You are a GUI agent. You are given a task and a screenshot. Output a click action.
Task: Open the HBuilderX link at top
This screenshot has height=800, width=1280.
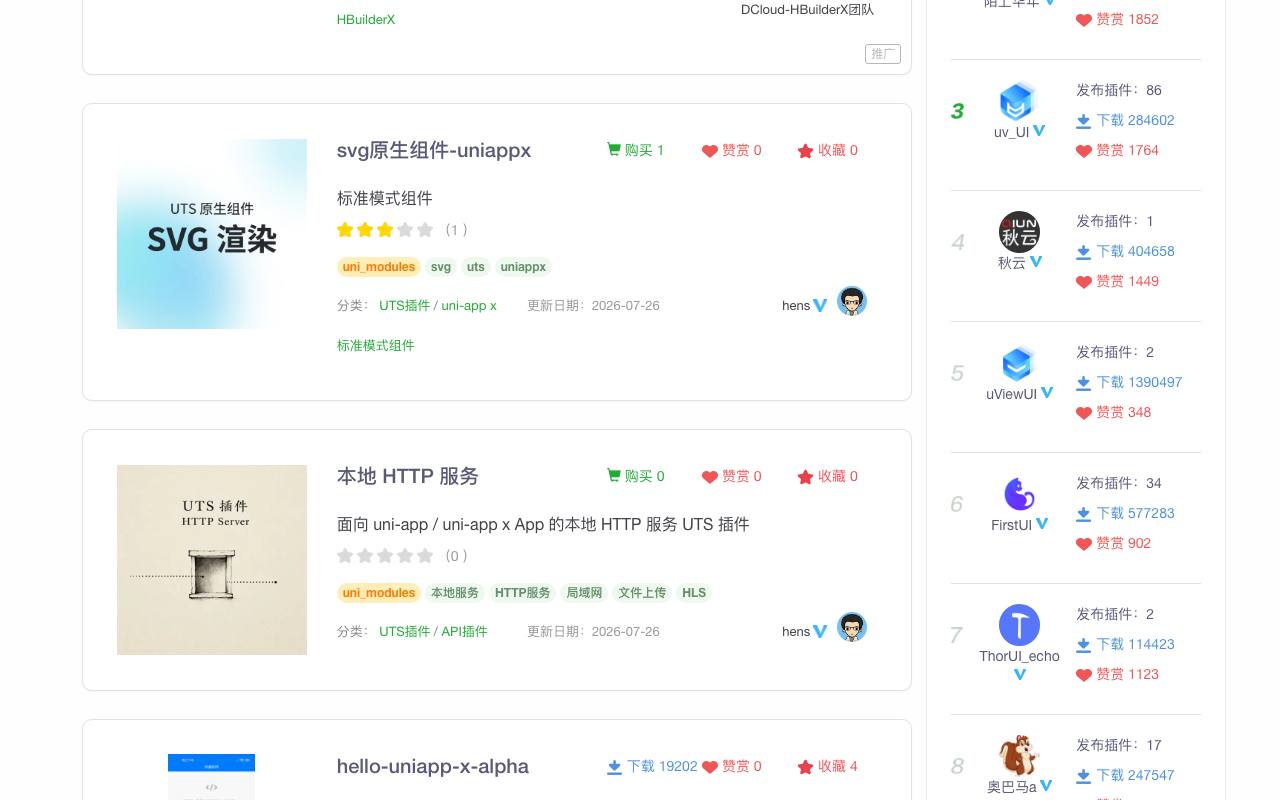(366, 19)
